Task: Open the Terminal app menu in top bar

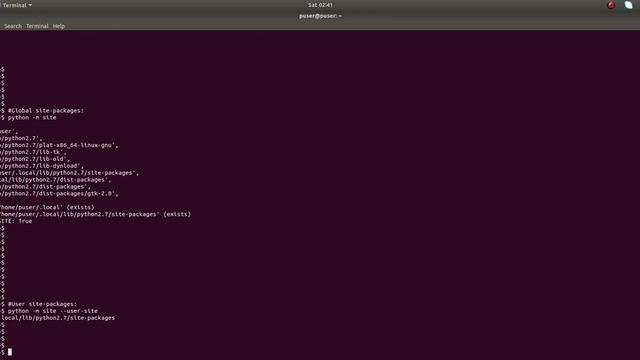Action: [x=17, y=5]
